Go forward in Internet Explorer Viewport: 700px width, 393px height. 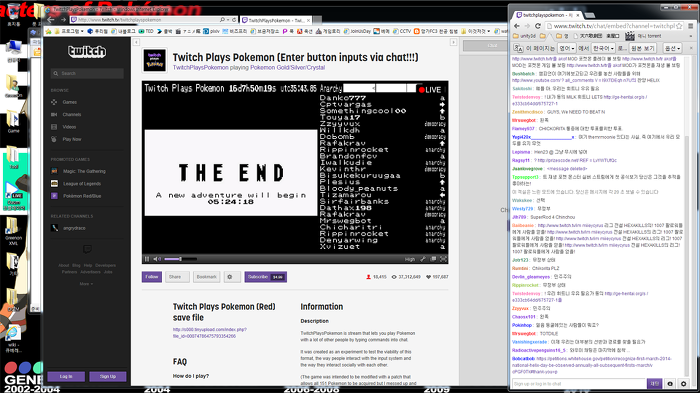[x=63, y=20]
